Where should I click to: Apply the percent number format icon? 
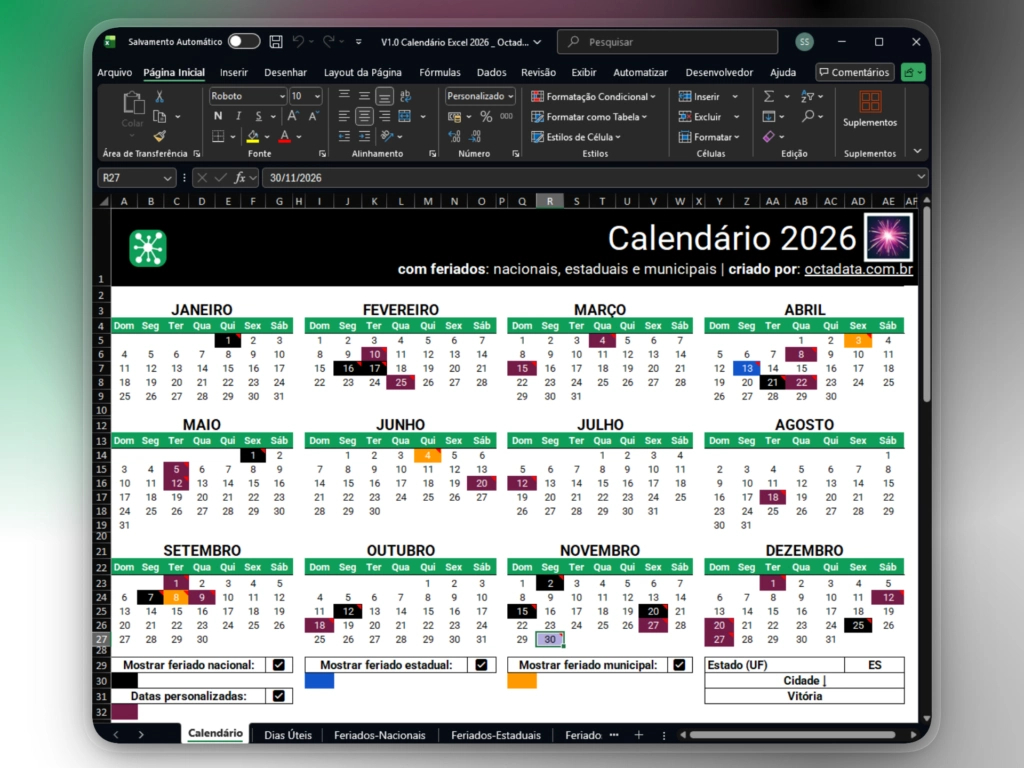[x=487, y=117]
